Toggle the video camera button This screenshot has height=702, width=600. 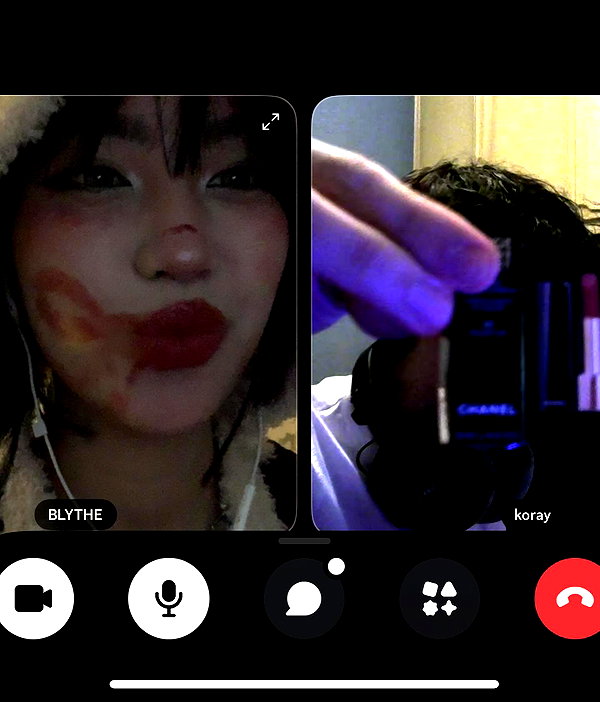[34, 599]
